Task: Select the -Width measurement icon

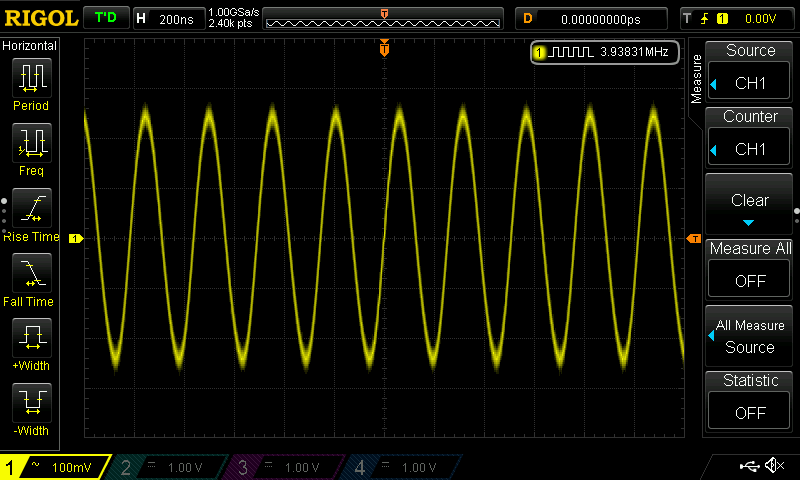Action: click(31, 408)
